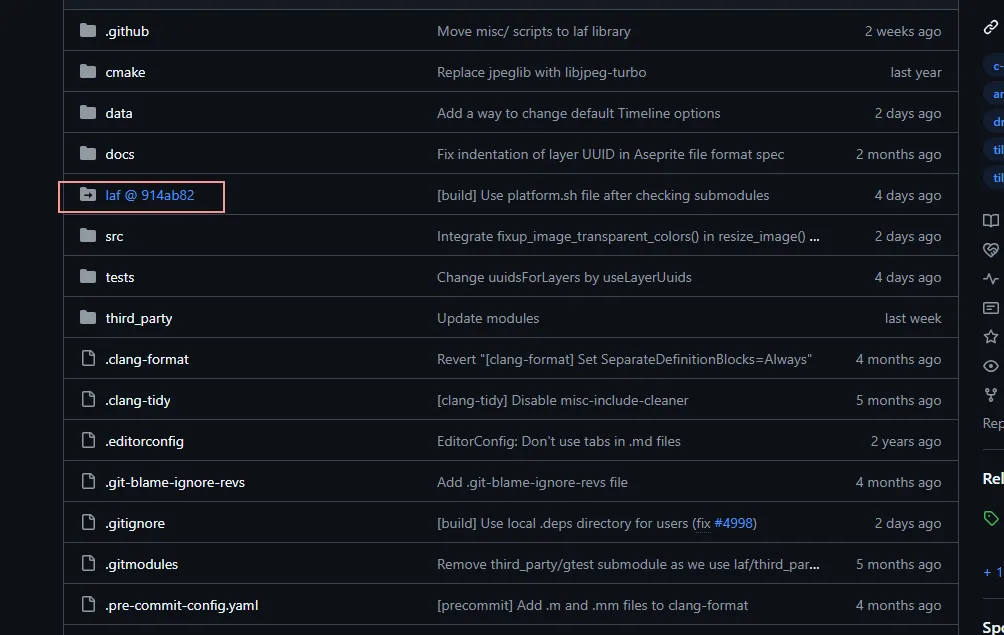Click the watchers eye icon in sidebar

(x=991, y=366)
